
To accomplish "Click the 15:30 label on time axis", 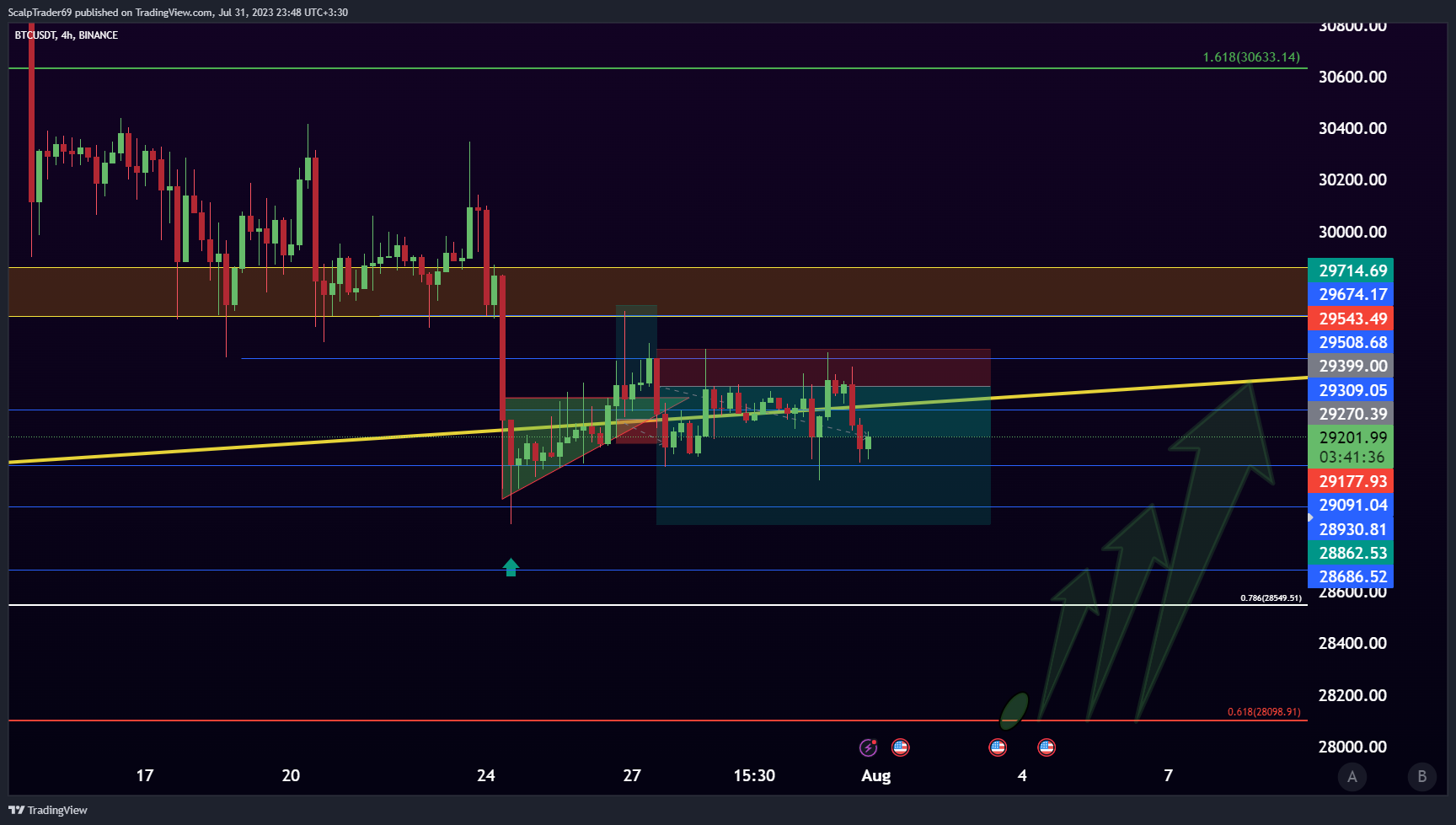I will (754, 775).
